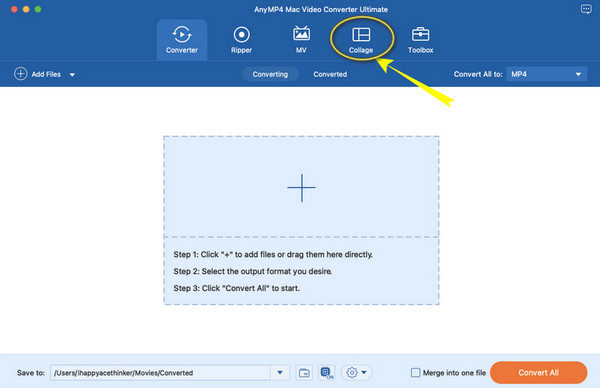Image resolution: width=600 pixels, height=388 pixels.
Task: Click the Step 1 instruction text
Action: pyautogui.click(x=273, y=254)
